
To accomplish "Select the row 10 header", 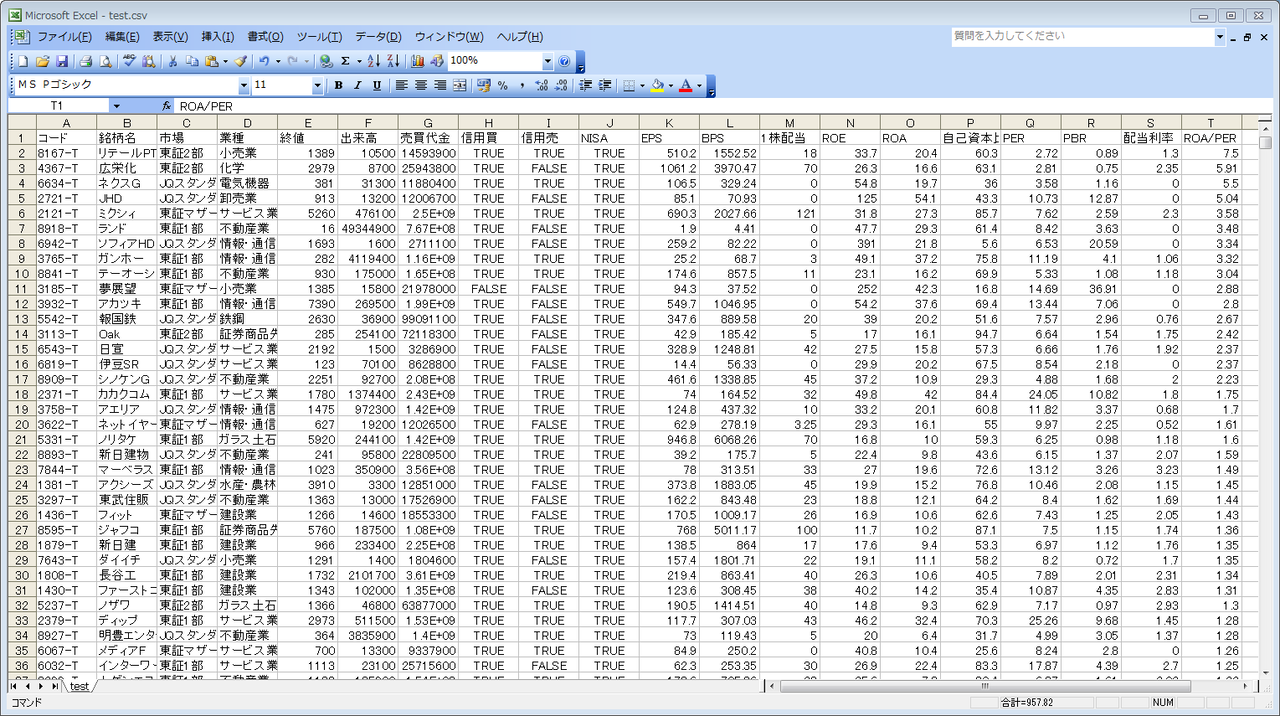I will 21,274.
